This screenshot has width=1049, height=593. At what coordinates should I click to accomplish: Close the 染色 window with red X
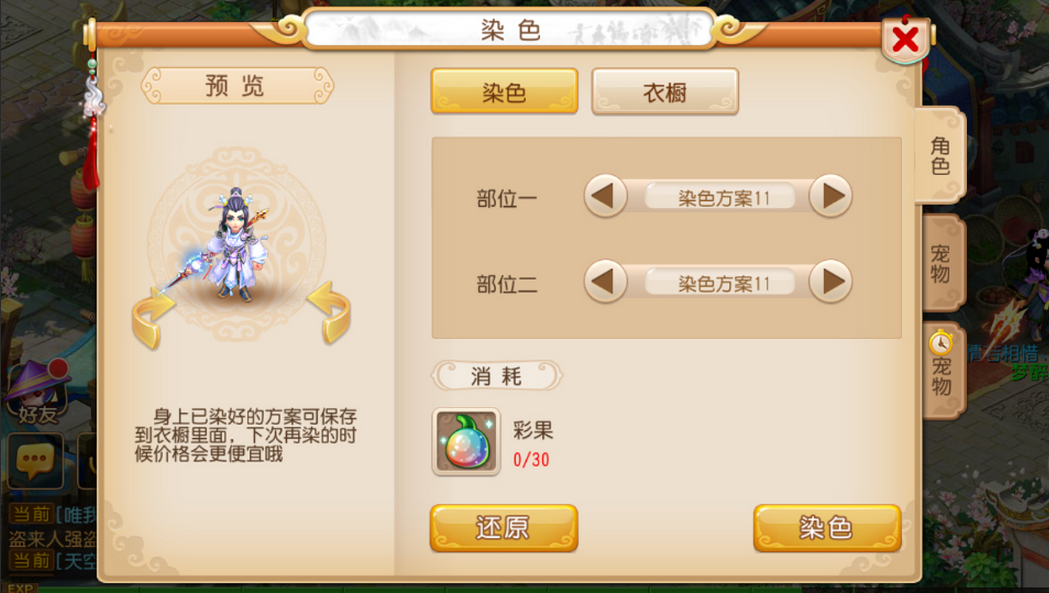coord(905,40)
